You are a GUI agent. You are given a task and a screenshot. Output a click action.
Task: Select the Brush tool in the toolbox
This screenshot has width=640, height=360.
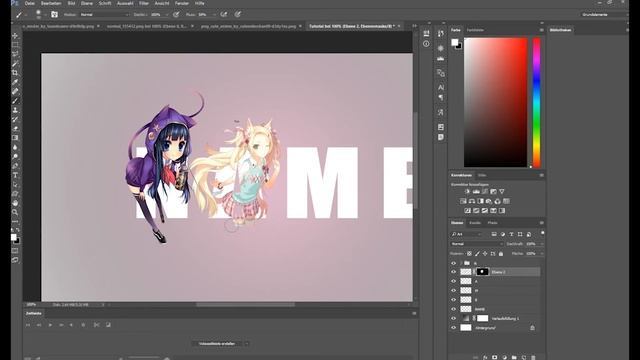tap(15, 101)
